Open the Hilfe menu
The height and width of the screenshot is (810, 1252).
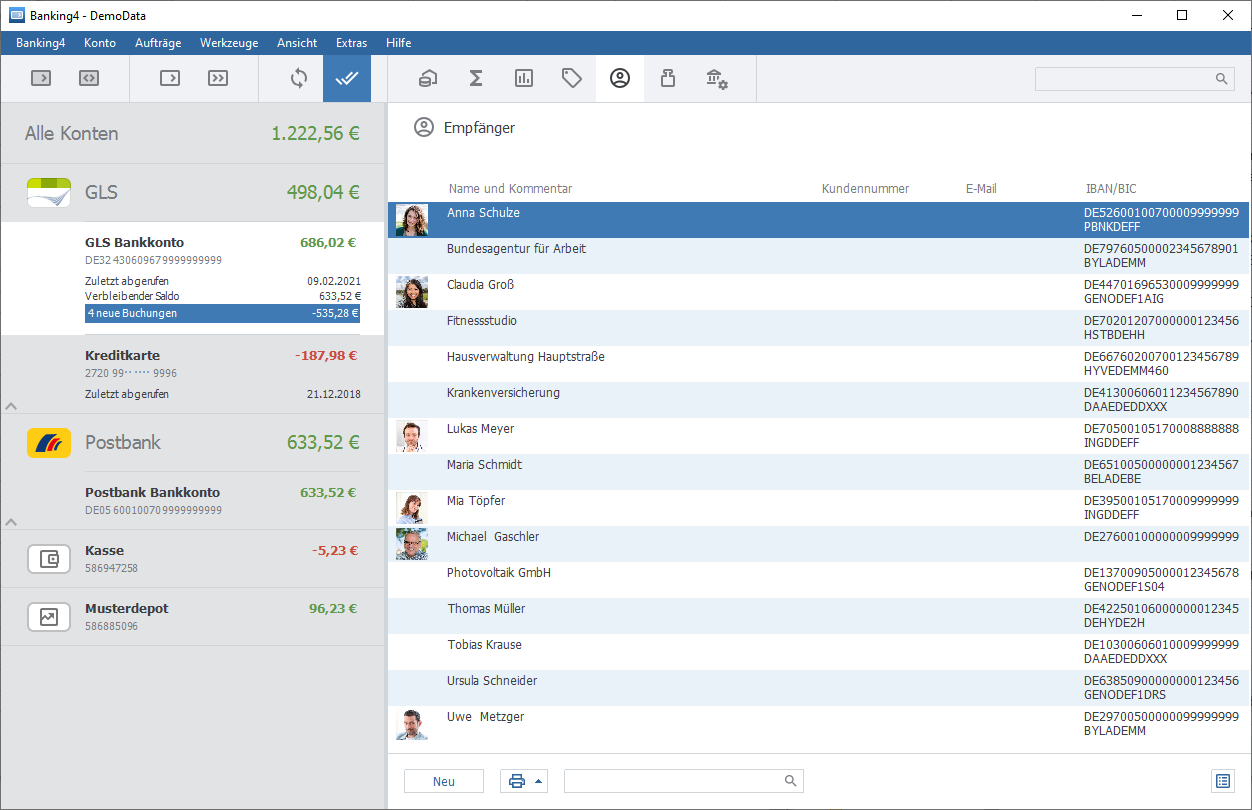398,43
